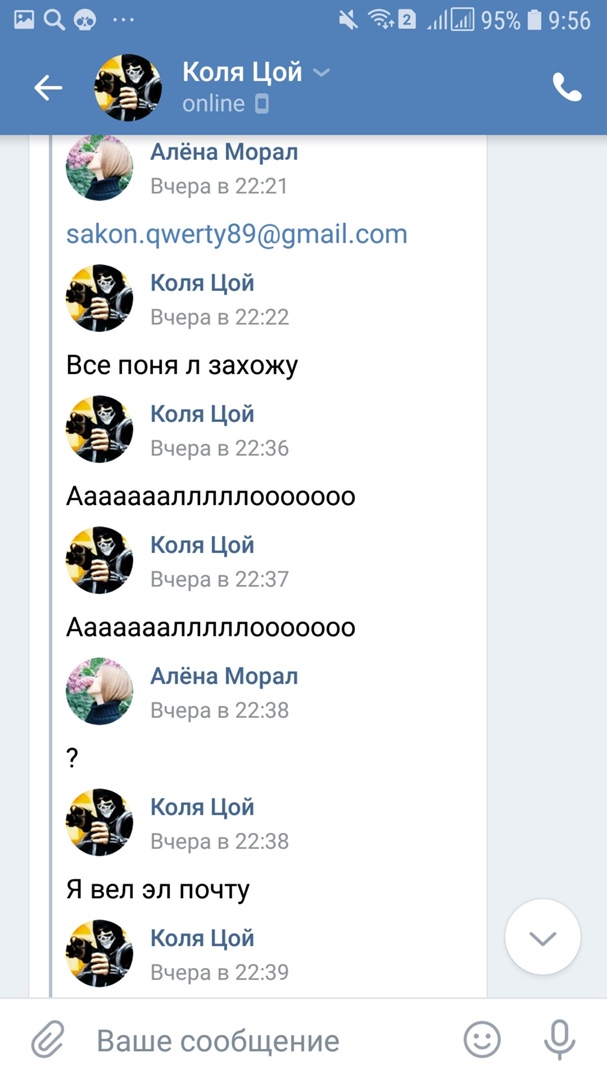The image size is (607, 1080).
Task: Open the sakon.qwerty89@gmail.com email link
Action: click(236, 234)
